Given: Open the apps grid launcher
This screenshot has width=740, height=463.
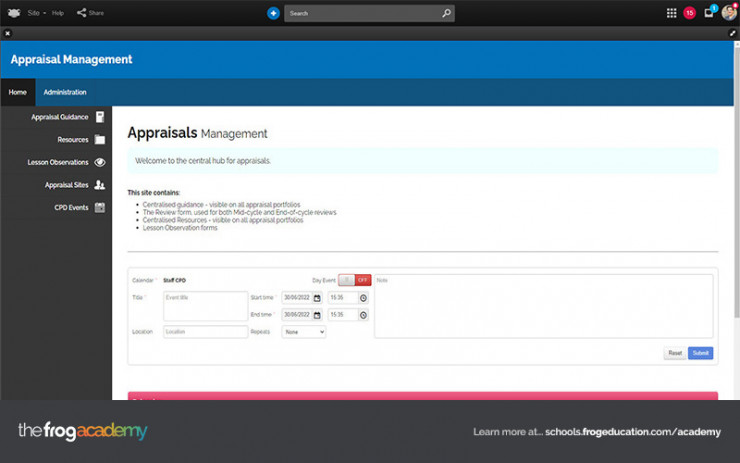Looking at the screenshot, I should click(671, 13).
